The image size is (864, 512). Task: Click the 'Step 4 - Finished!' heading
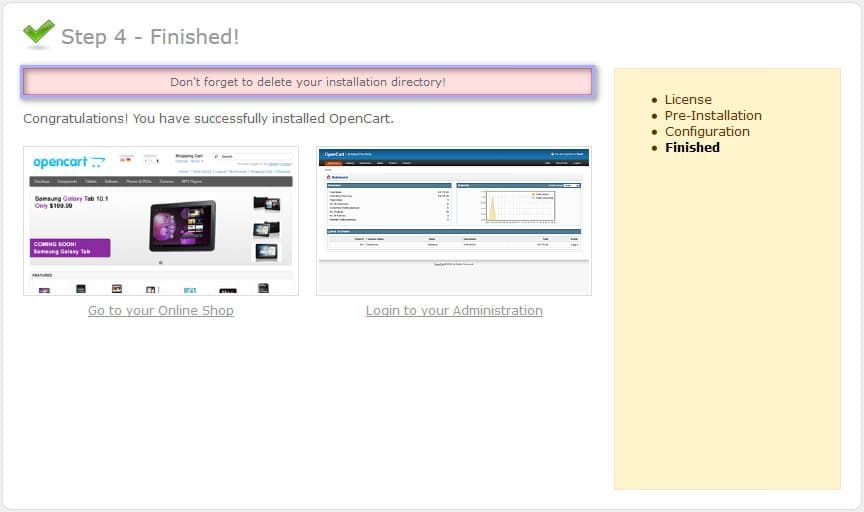(150, 37)
